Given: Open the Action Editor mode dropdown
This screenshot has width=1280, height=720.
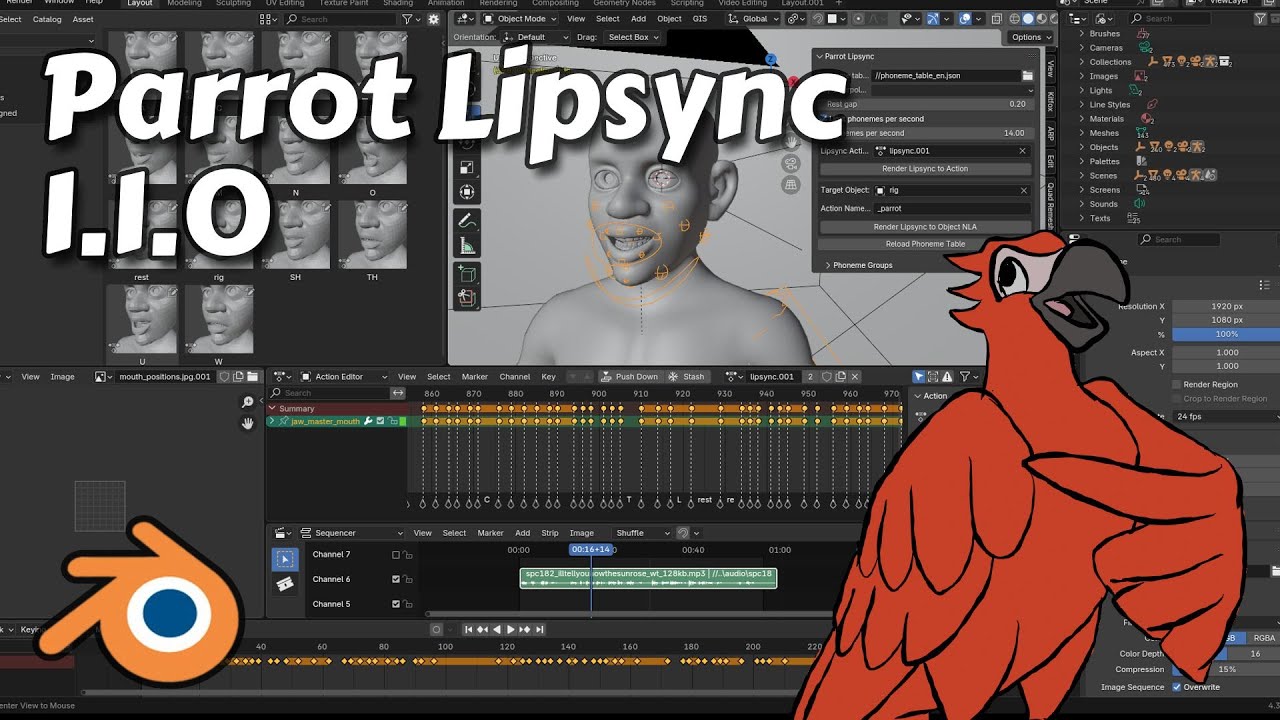Looking at the screenshot, I should (346, 377).
